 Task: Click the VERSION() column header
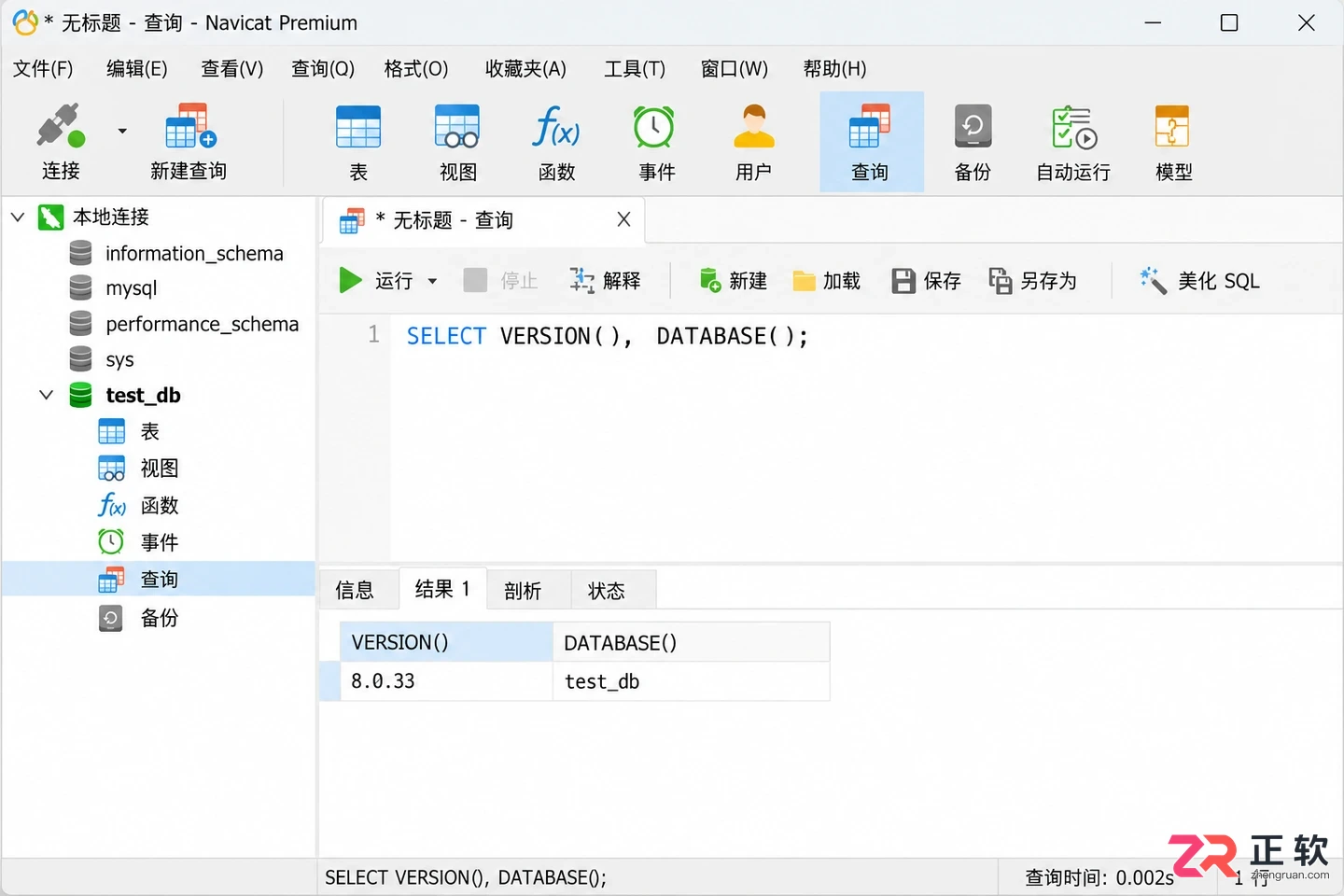click(446, 642)
